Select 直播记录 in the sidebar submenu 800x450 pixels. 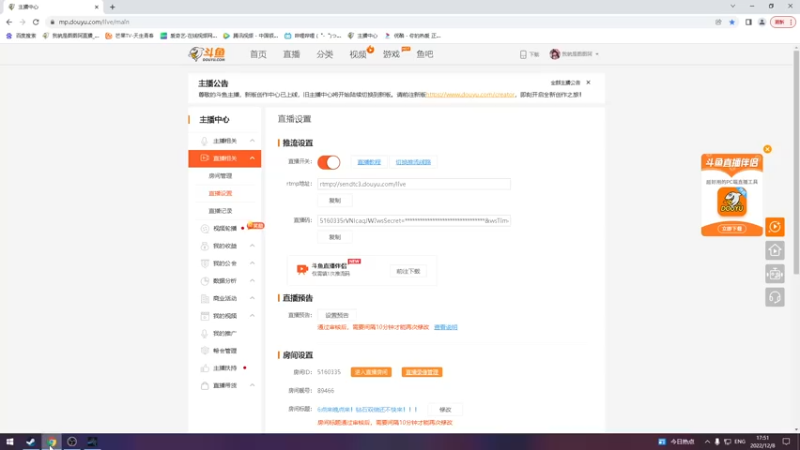tap(220, 211)
